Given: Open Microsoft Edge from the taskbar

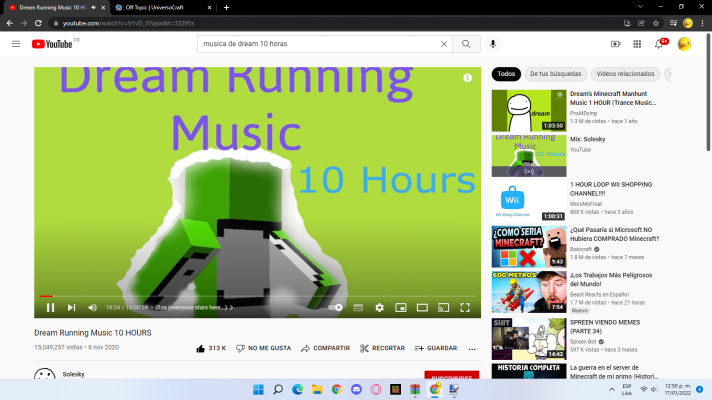Looking at the screenshot, I should click(297, 390).
